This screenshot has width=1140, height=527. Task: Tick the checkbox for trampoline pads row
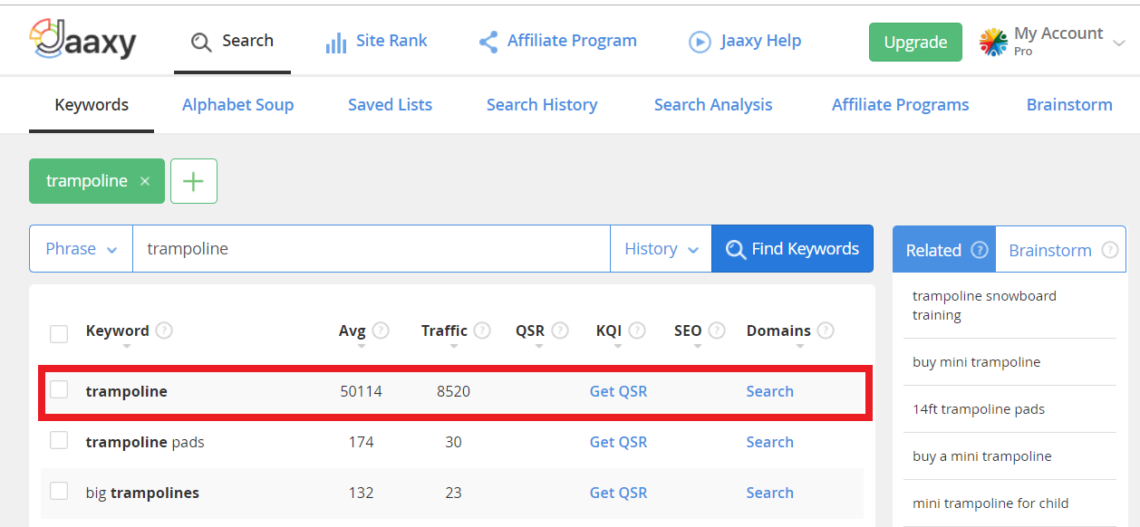click(x=59, y=441)
